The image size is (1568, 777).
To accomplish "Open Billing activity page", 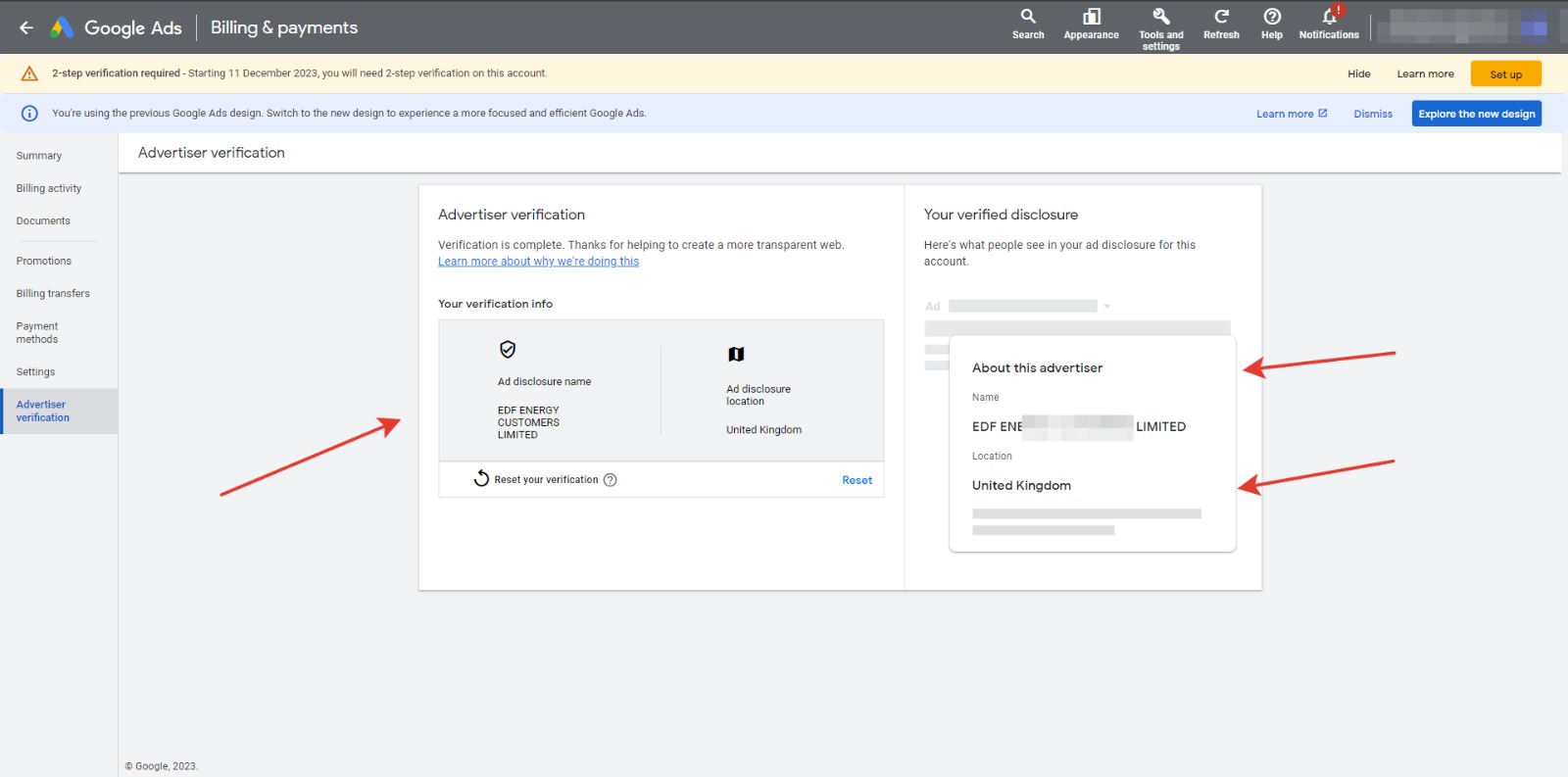I will pos(49,188).
